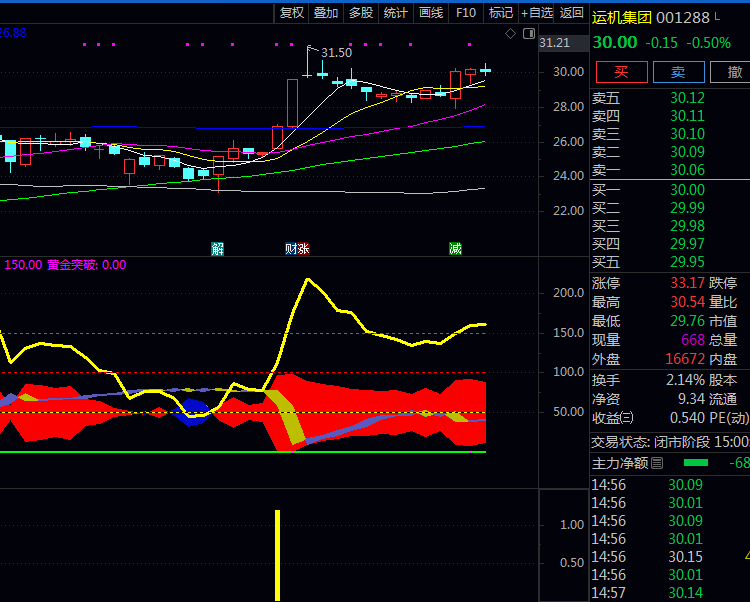Click the diamond icon above the price axis
This screenshot has height=602, width=750.
click(x=510, y=33)
